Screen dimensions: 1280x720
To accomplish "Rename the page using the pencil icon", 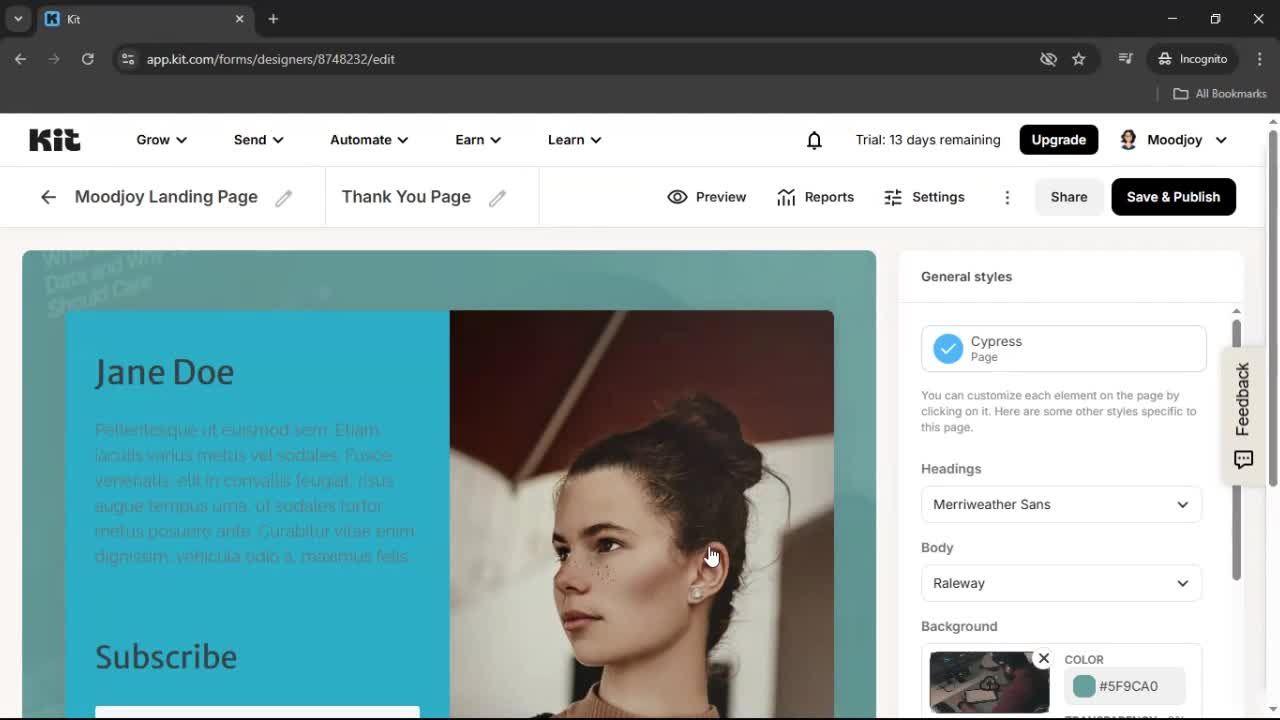I will click(x=283, y=197).
